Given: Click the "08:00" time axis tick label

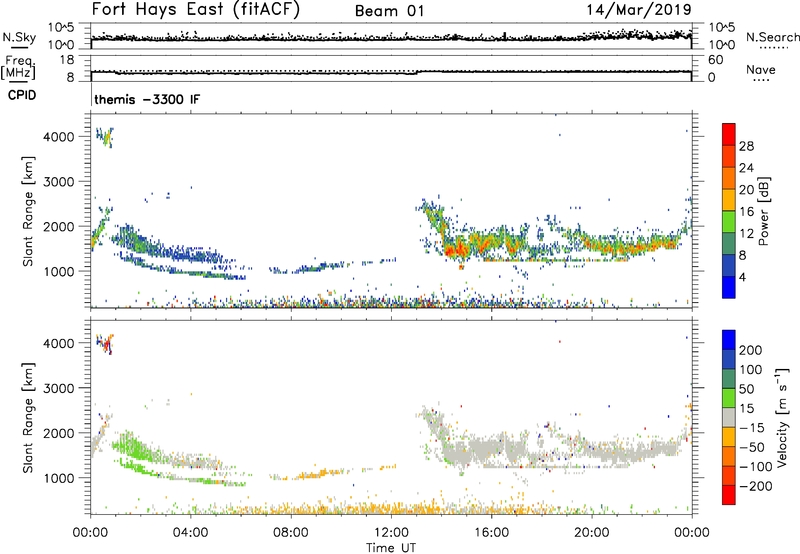Looking at the screenshot, I should (x=290, y=533).
